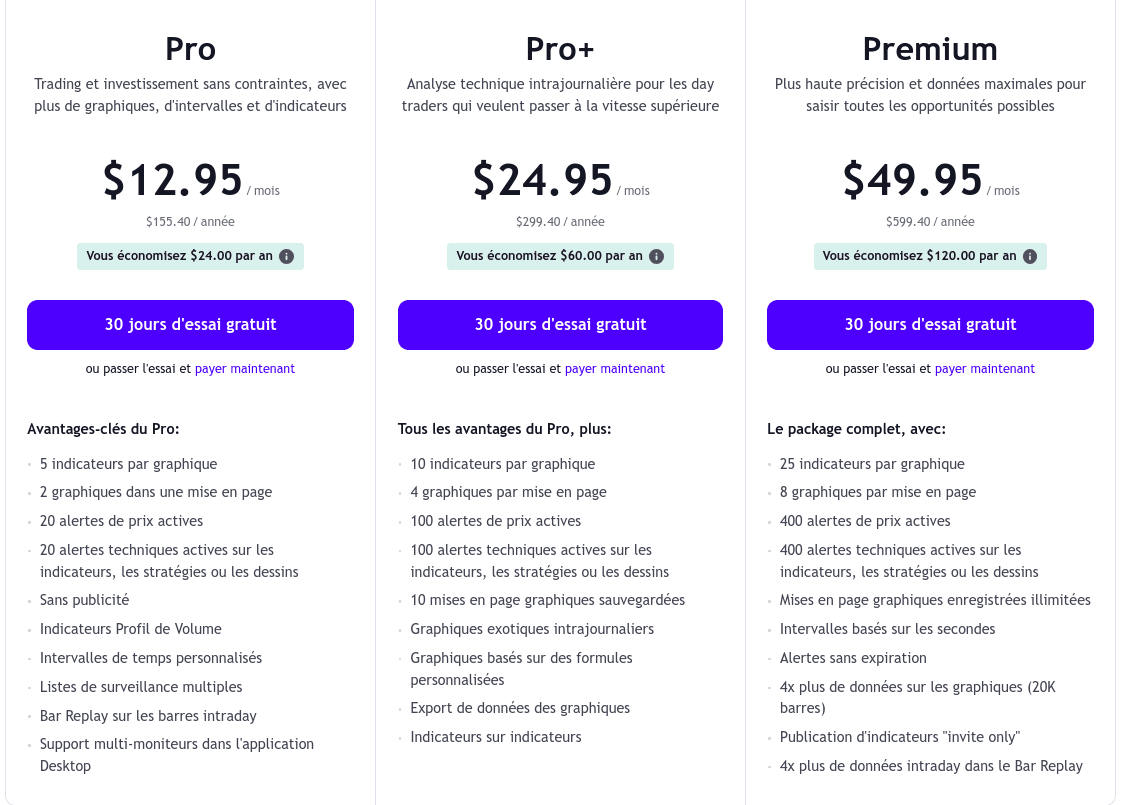Start the Pro plan 30-day free trial
Screen dimensions: 1123x805
[190, 325]
